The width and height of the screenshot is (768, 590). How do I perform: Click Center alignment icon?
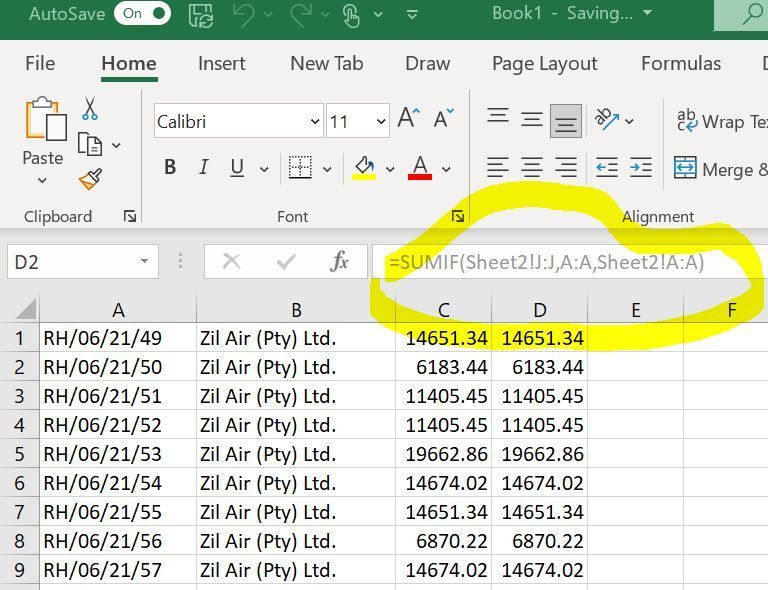tap(531, 167)
